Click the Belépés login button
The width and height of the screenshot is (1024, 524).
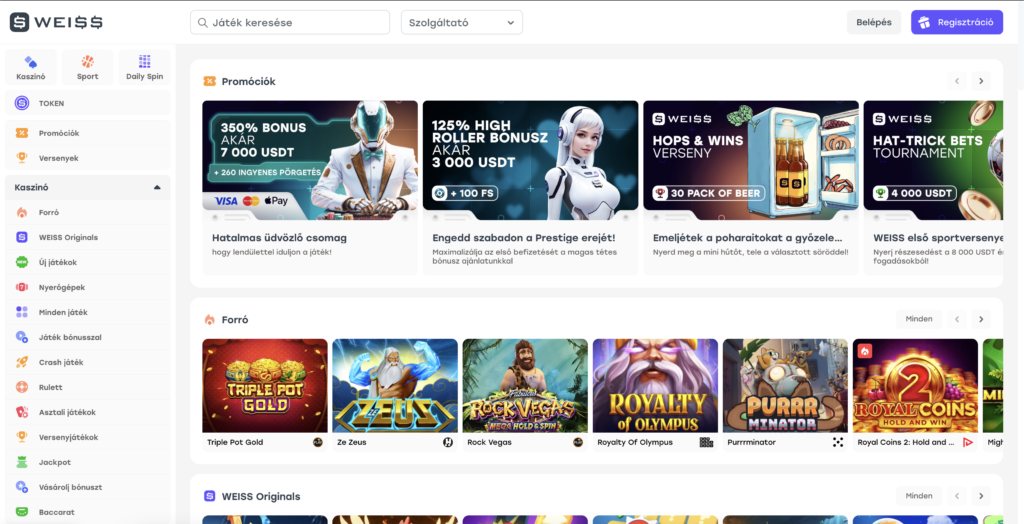coord(874,22)
